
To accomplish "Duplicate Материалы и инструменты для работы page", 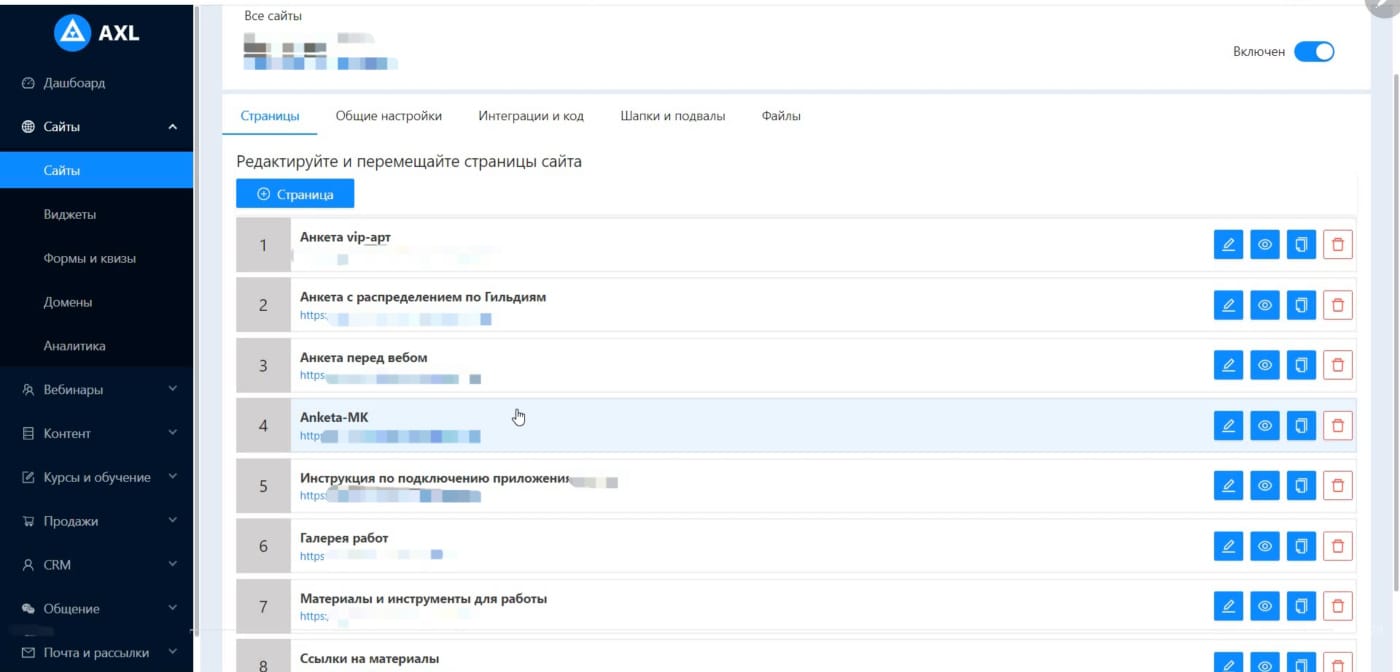I will click(x=1301, y=606).
